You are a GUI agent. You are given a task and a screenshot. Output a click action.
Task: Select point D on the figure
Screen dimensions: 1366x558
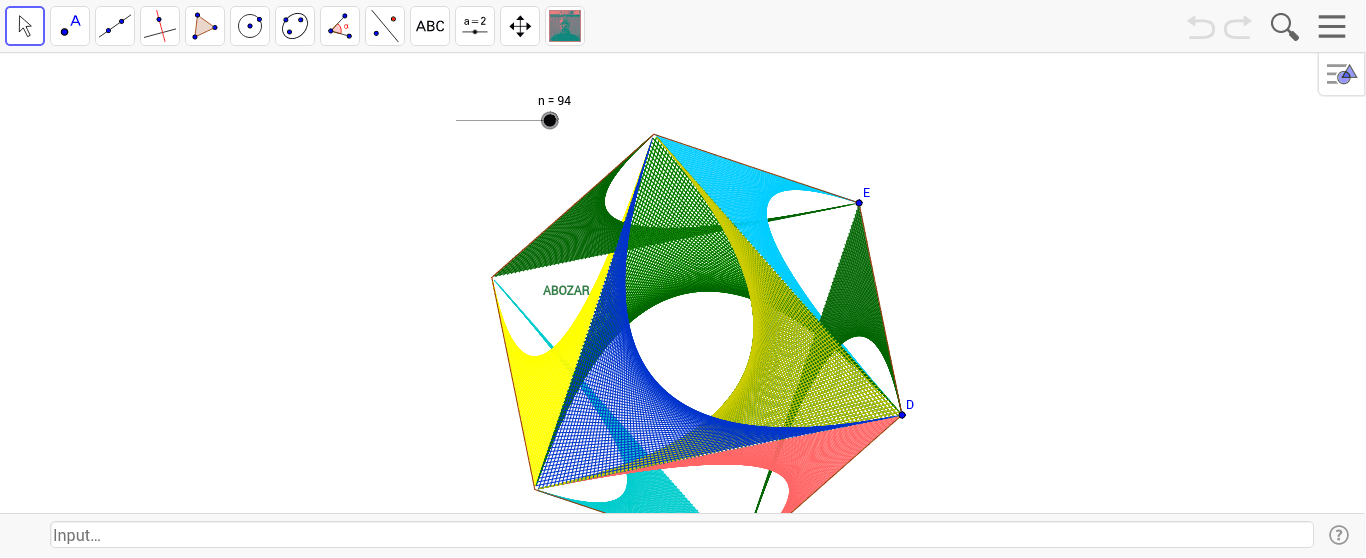901,414
